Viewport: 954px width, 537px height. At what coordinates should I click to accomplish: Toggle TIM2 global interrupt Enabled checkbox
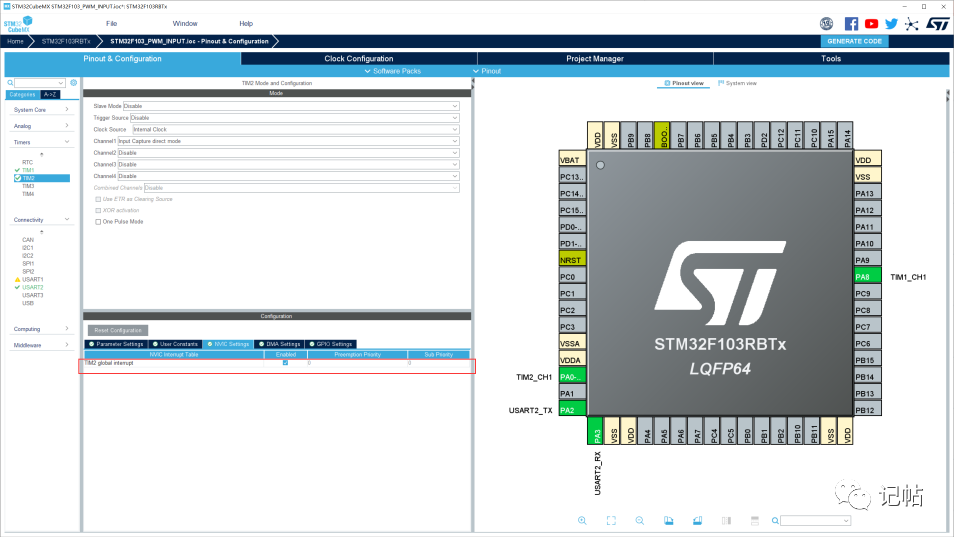285,363
